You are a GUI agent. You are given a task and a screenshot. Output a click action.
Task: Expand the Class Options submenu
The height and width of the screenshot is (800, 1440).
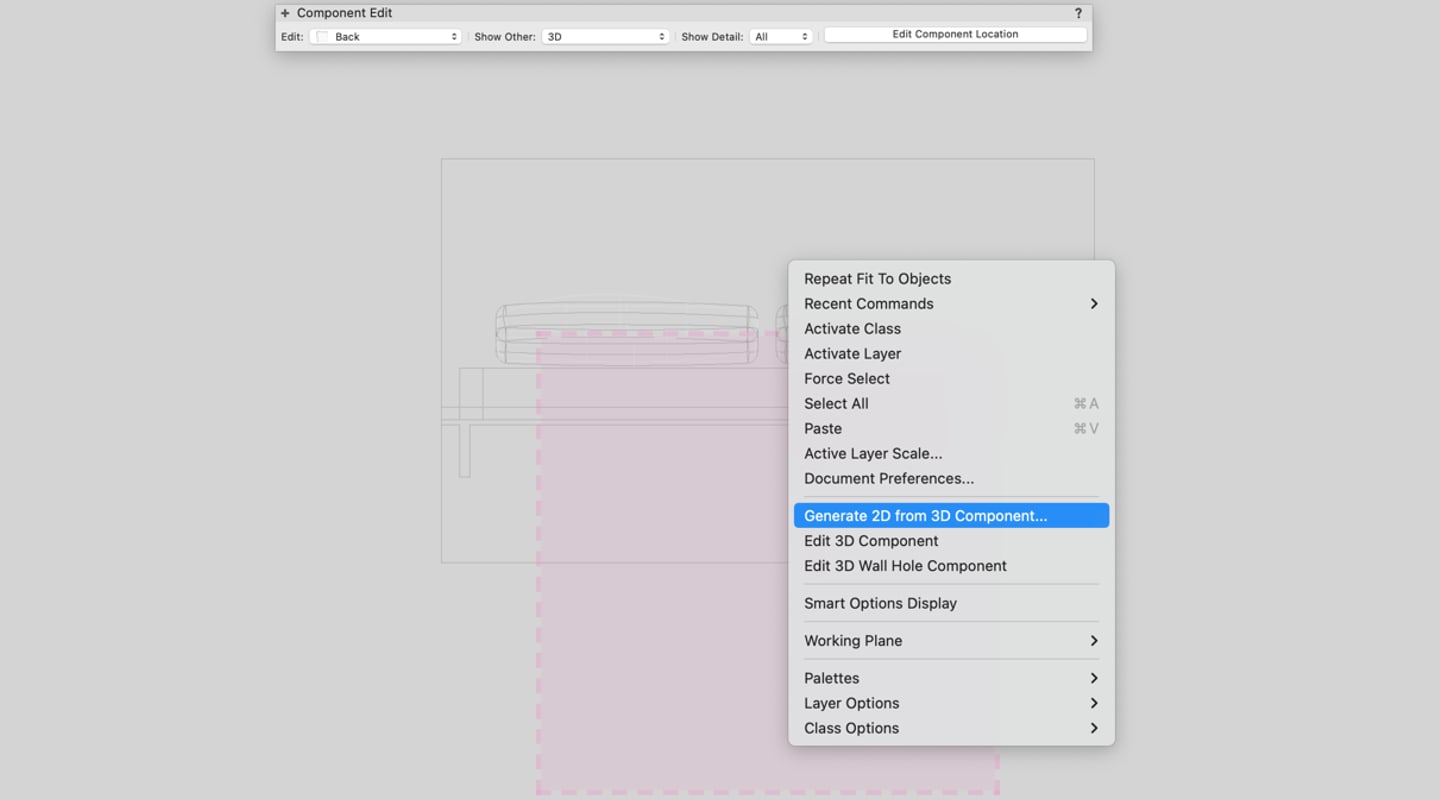tap(951, 728)
